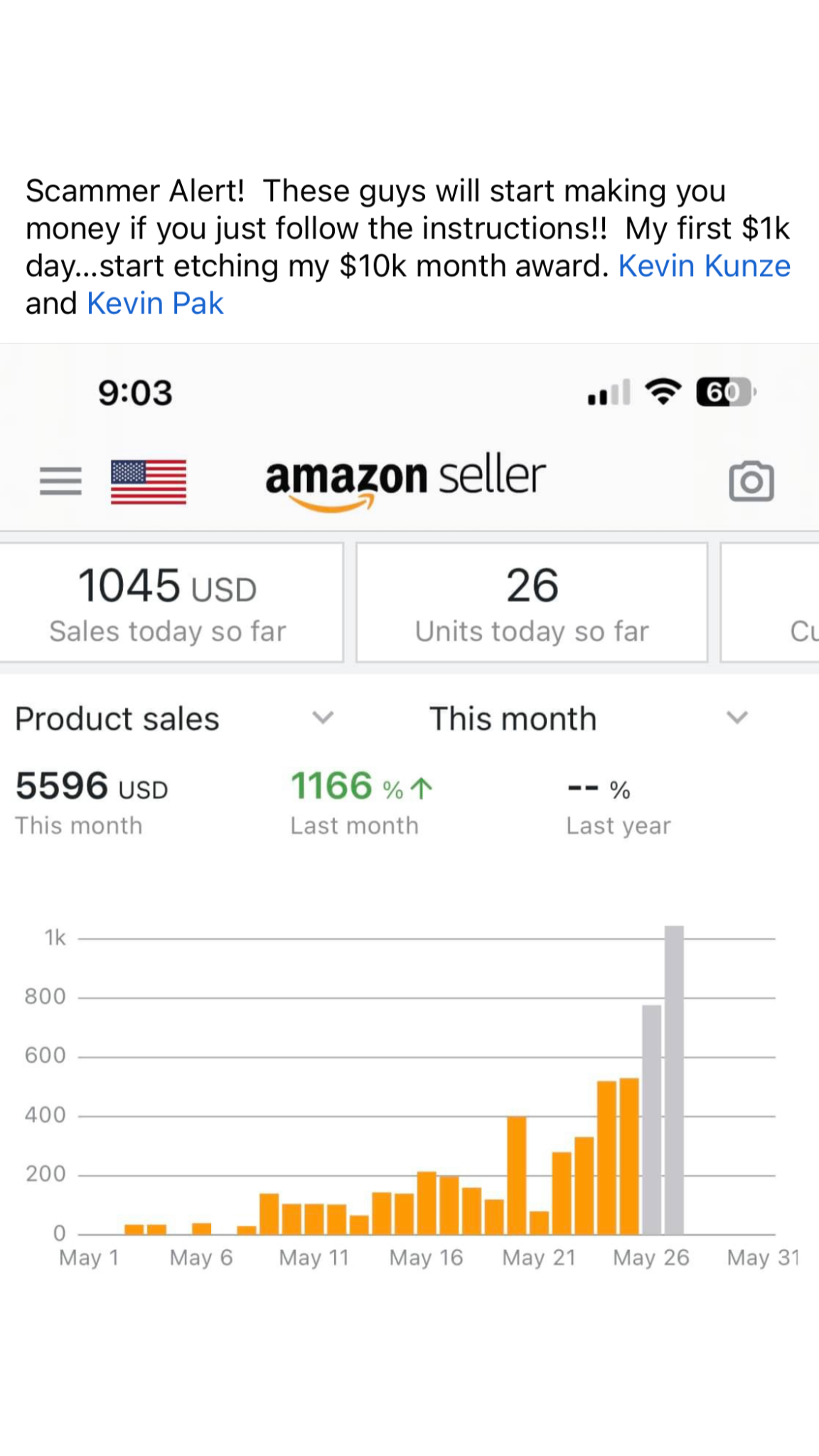Tap the amazon seller logo
Screen dimensions: 819x1456
405,480
